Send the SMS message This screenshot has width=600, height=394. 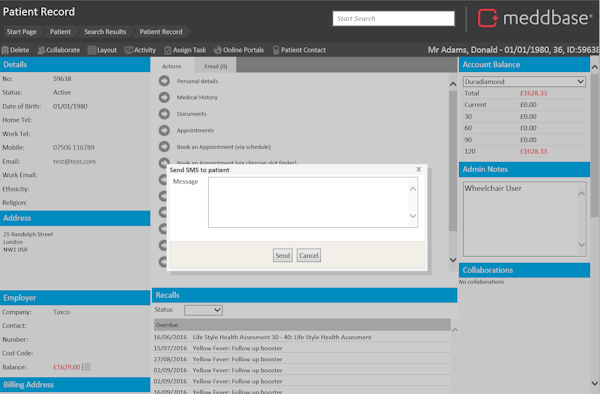tap(283, 256)
